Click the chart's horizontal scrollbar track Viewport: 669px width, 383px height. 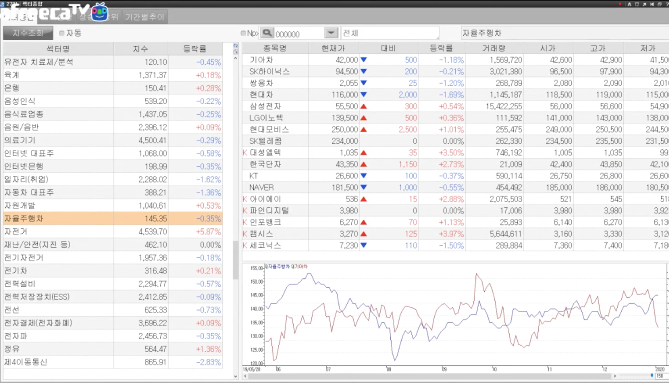tap(430, 376)
